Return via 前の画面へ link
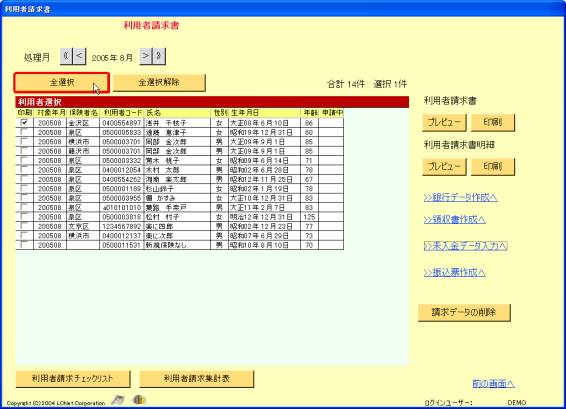 coord(493,383)
